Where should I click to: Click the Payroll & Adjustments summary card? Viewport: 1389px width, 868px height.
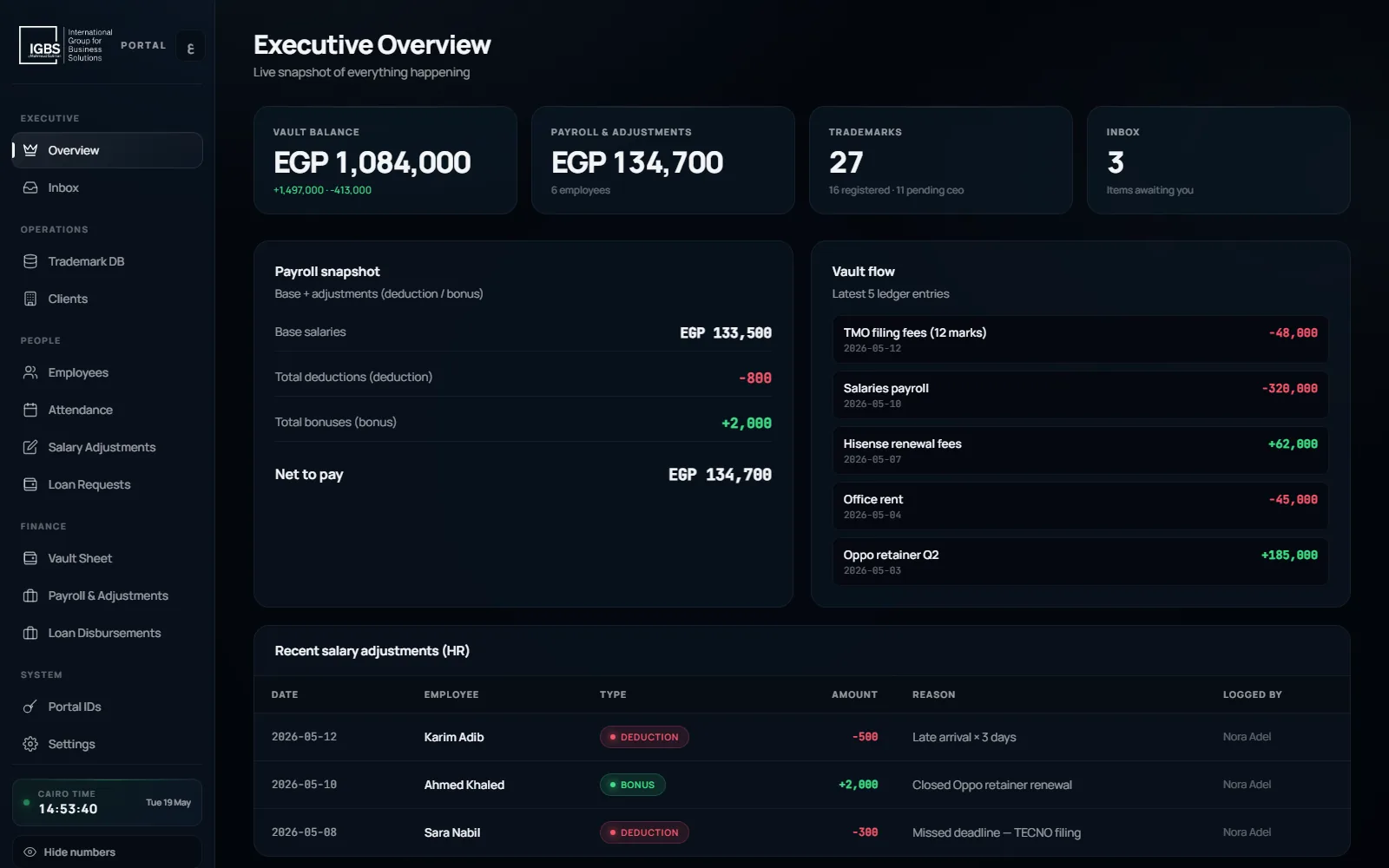[663, 160]
